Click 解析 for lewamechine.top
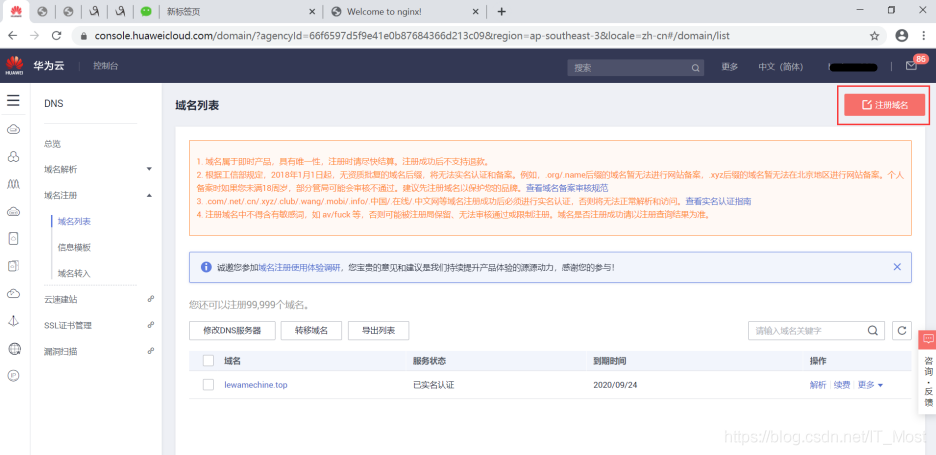The height and width of the screenshot is (455, 936). (818, 385)
